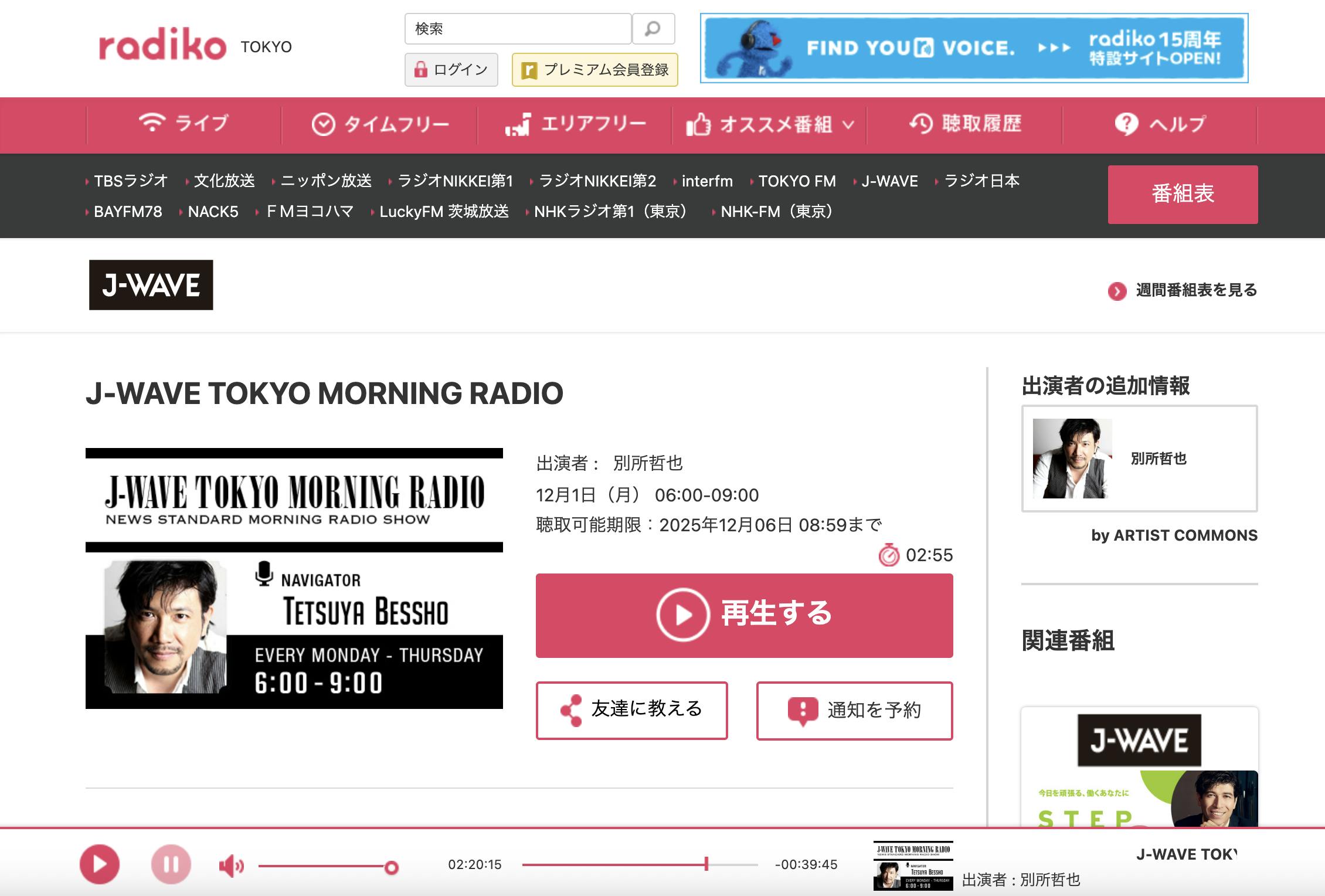This screenshot has height=896, width=1325.
Task: Focus the 検索 search field
Action: (x=517, y=29)
